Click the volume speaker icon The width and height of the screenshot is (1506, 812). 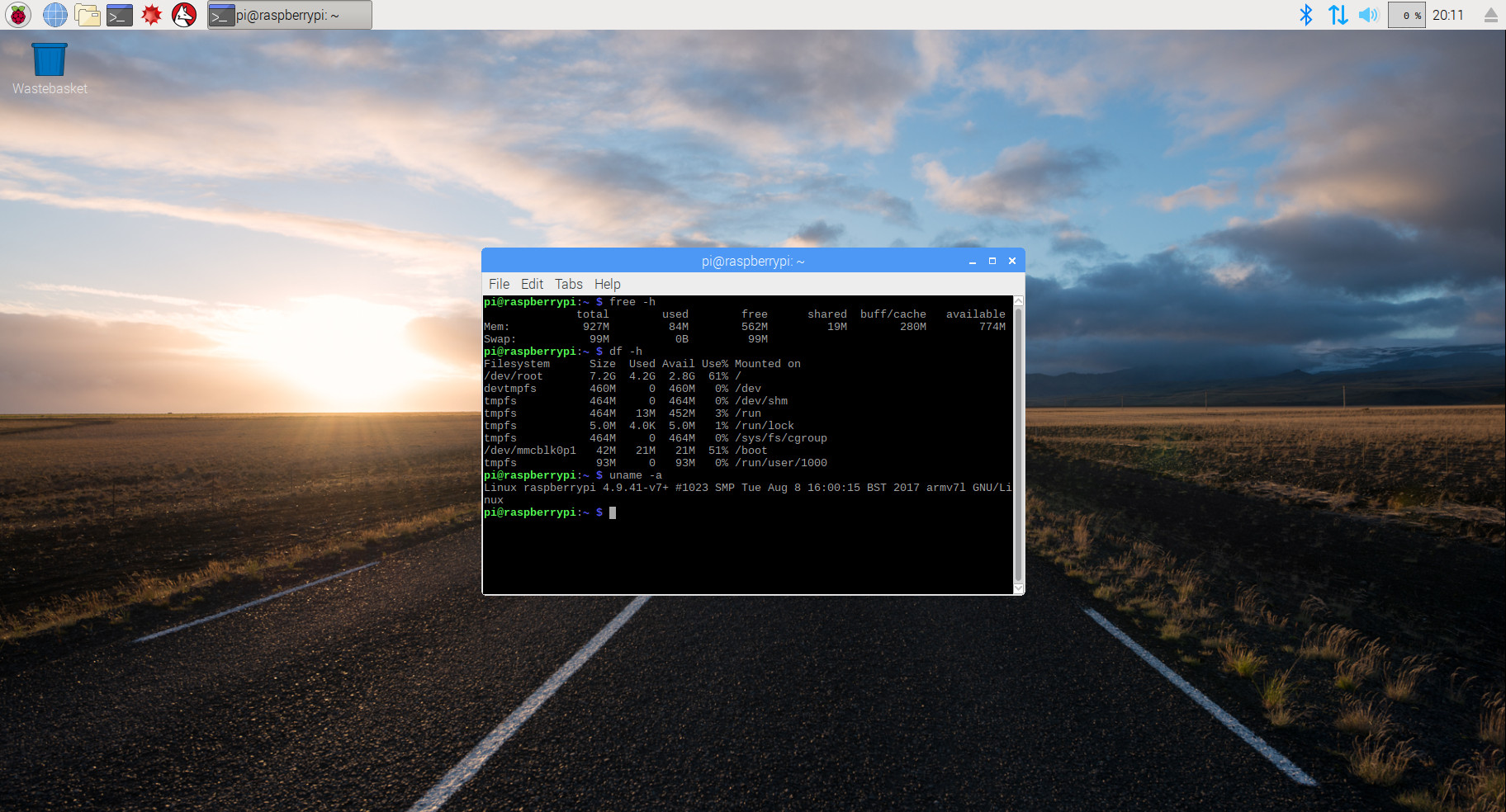coord(1368,15)
